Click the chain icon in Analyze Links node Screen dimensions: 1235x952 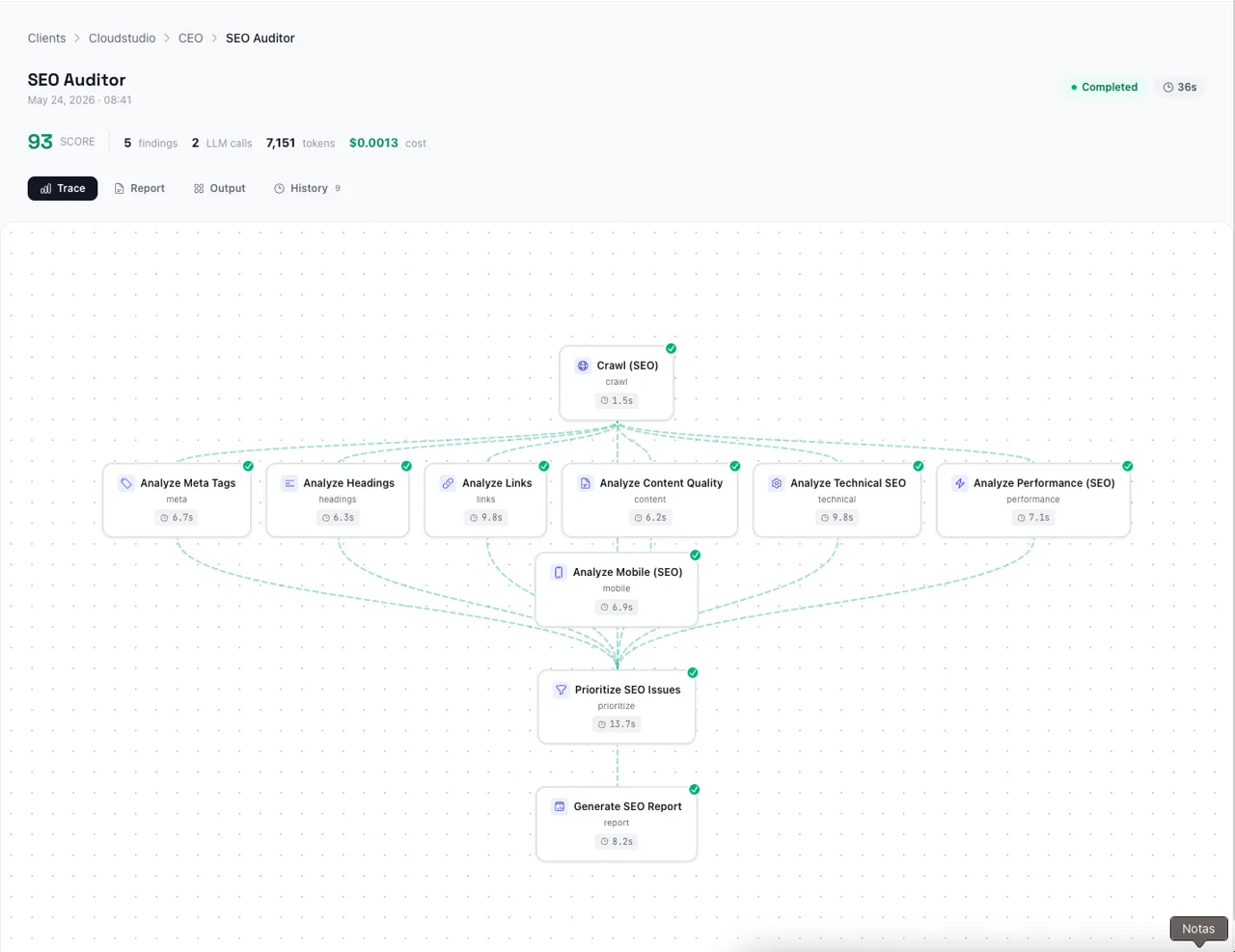(448, 483)
